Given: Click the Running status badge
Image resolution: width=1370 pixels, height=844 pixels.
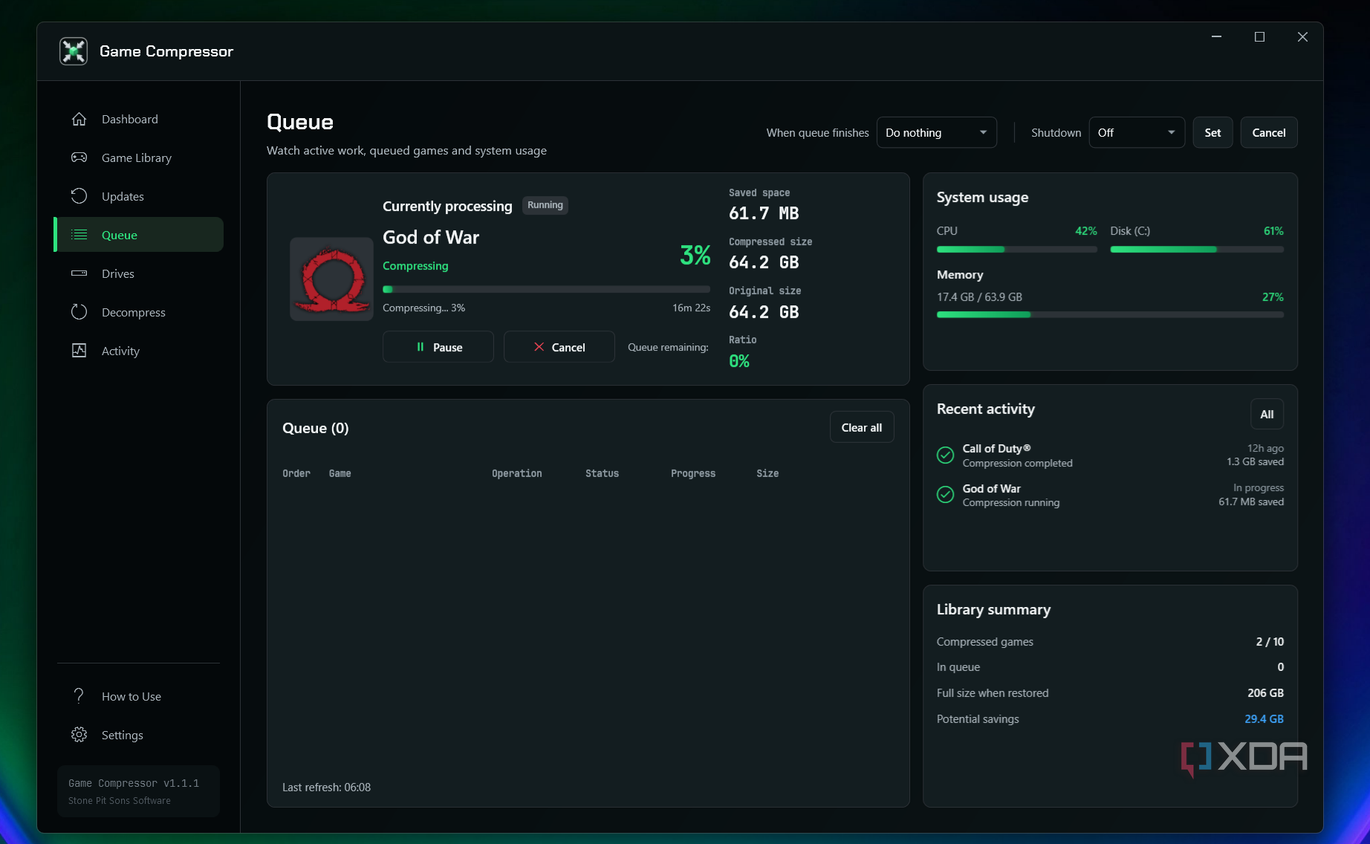Looking at the screenshot, I should (x=545, y=205).
